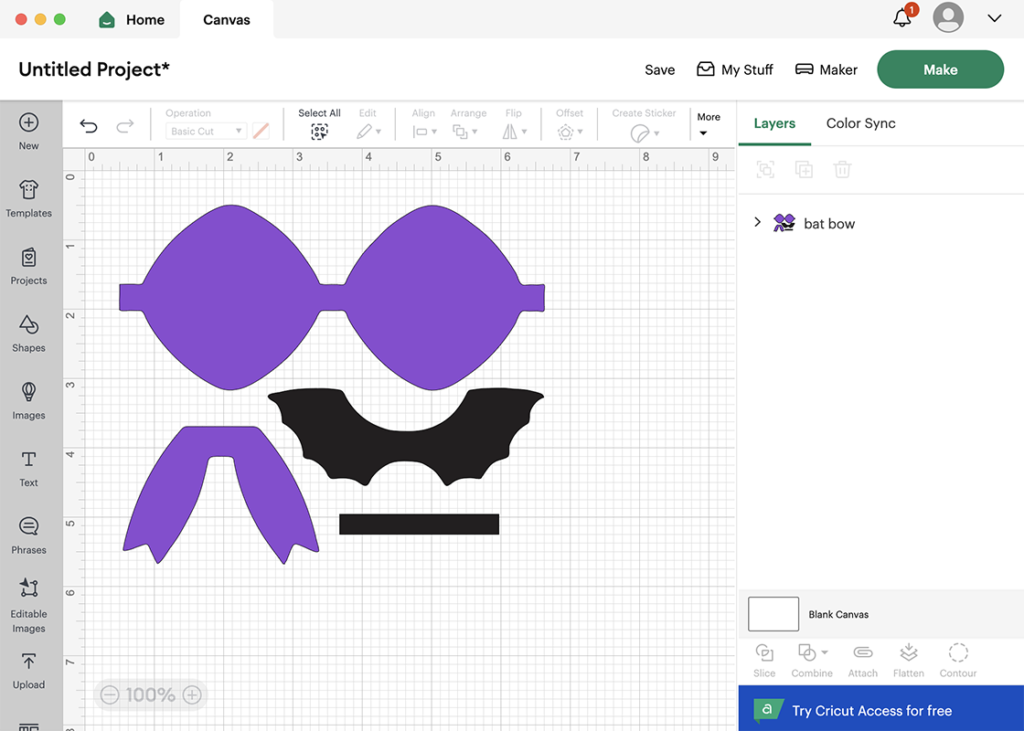Click the operation color swatch
1024x731 pixels.
tap(261, 131)
